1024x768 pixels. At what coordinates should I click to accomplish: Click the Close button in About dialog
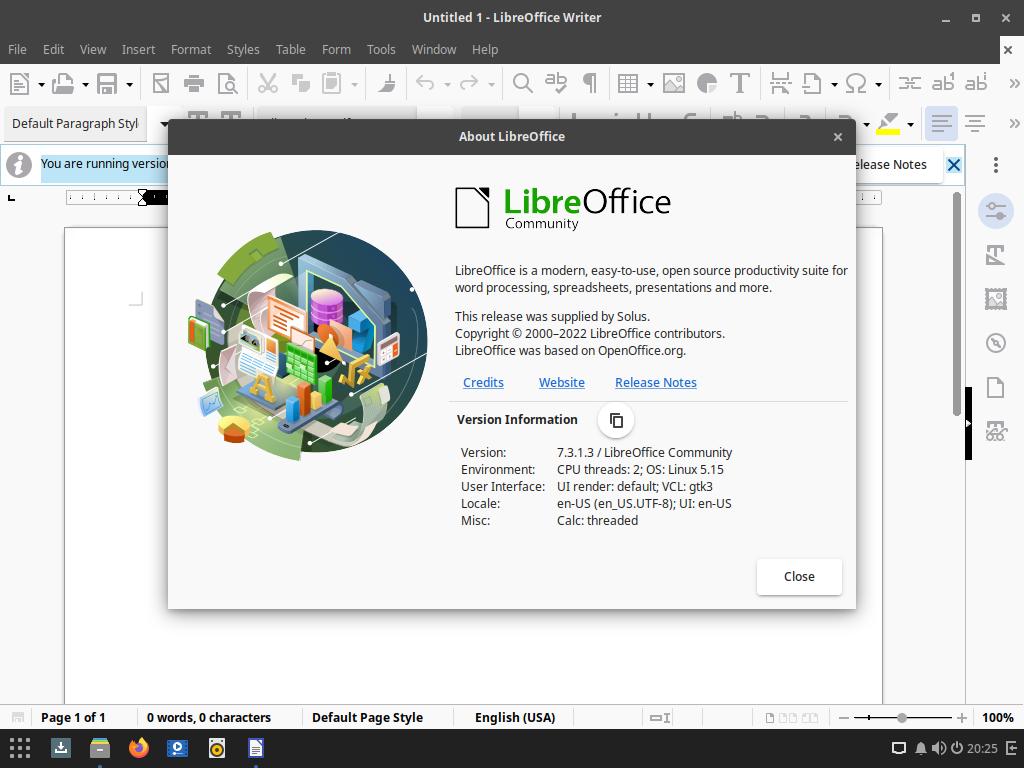coord(799,577)
